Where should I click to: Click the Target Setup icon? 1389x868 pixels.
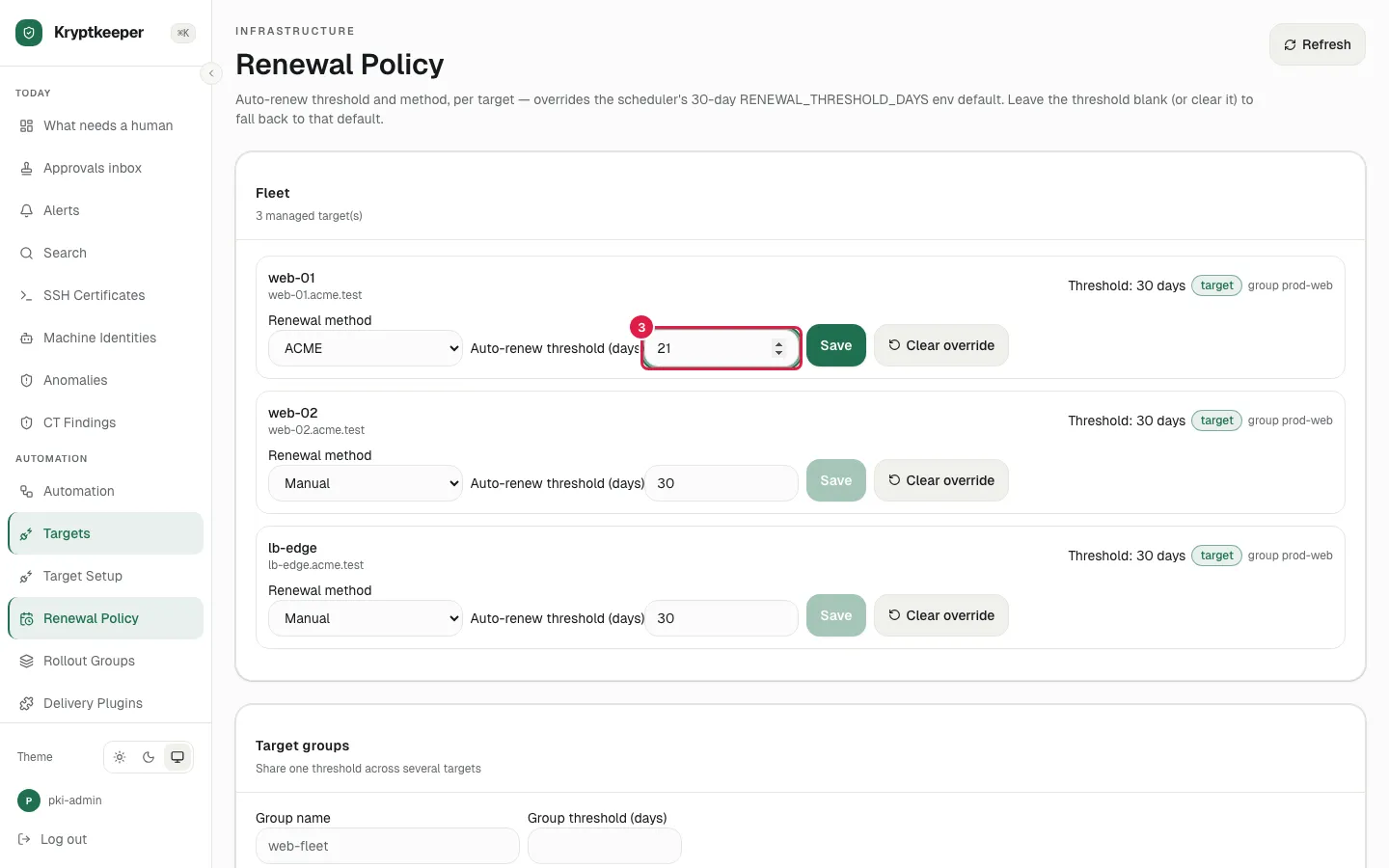pos(26,576)
